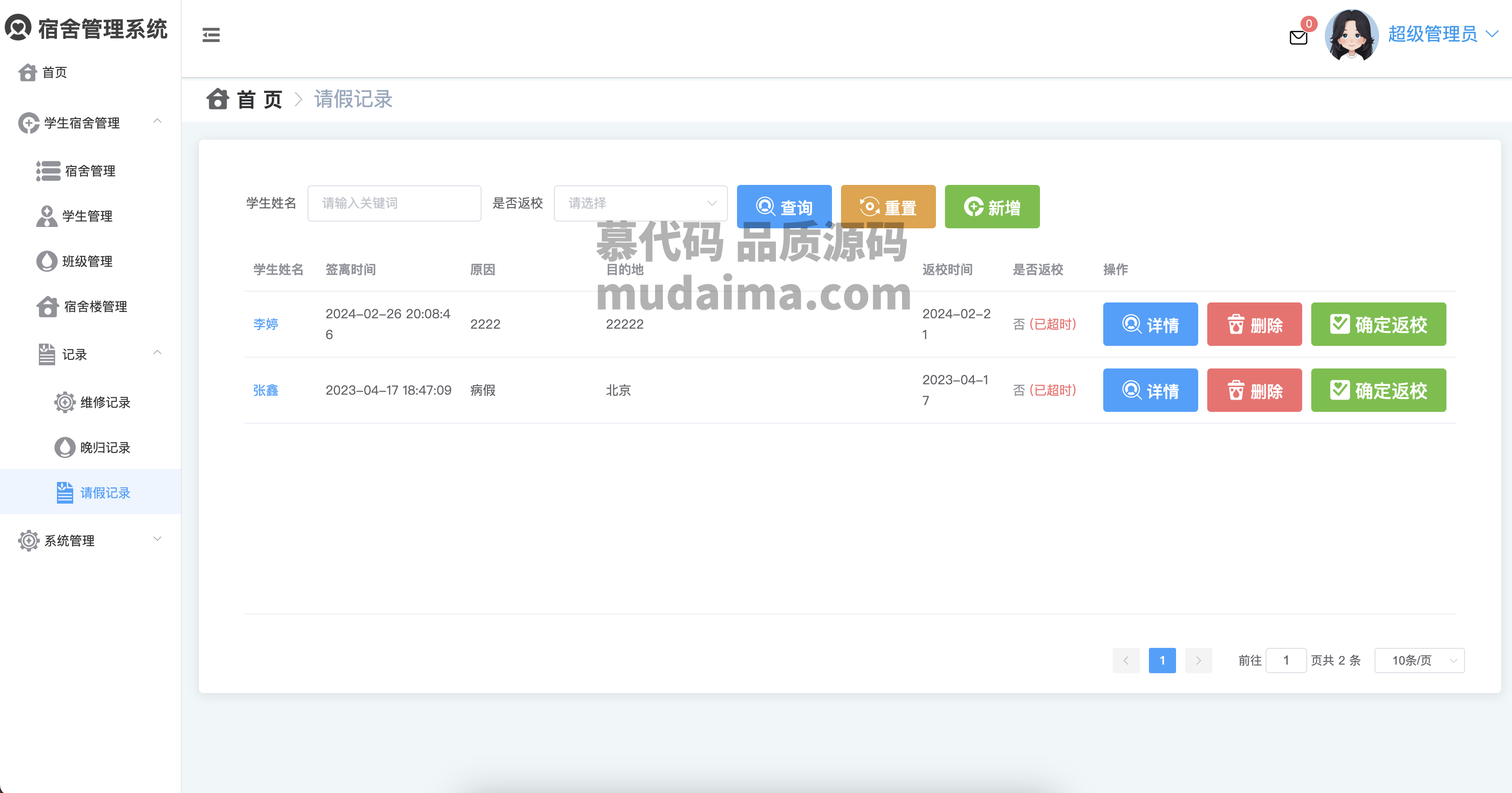This screenshot has height=793, width=1512.
Task: Click the 返校时间 column header
Action: (947, 269)
